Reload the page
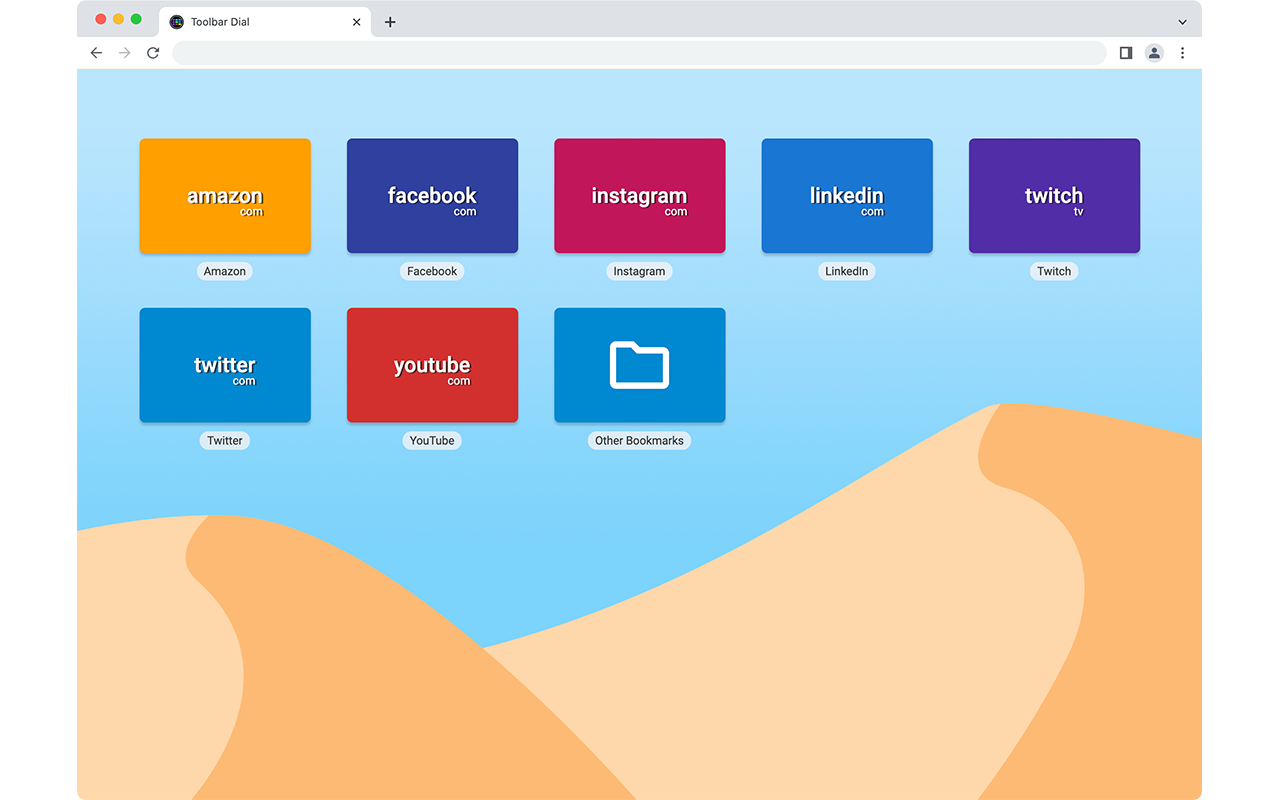The height and width of the screenshot is (800, 1280). click(153, 53)
